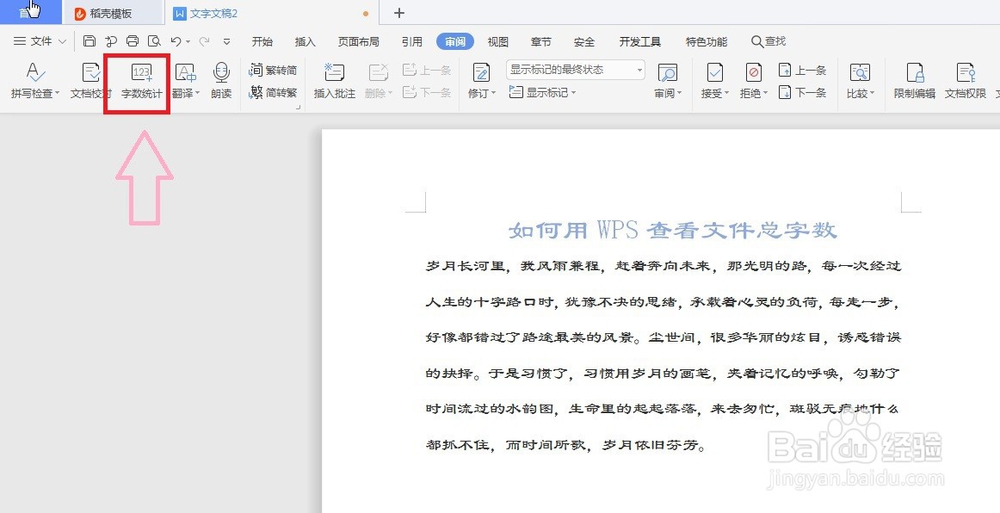
Task: Click the last line starting 都抓不住
Action: click(566, 445)
